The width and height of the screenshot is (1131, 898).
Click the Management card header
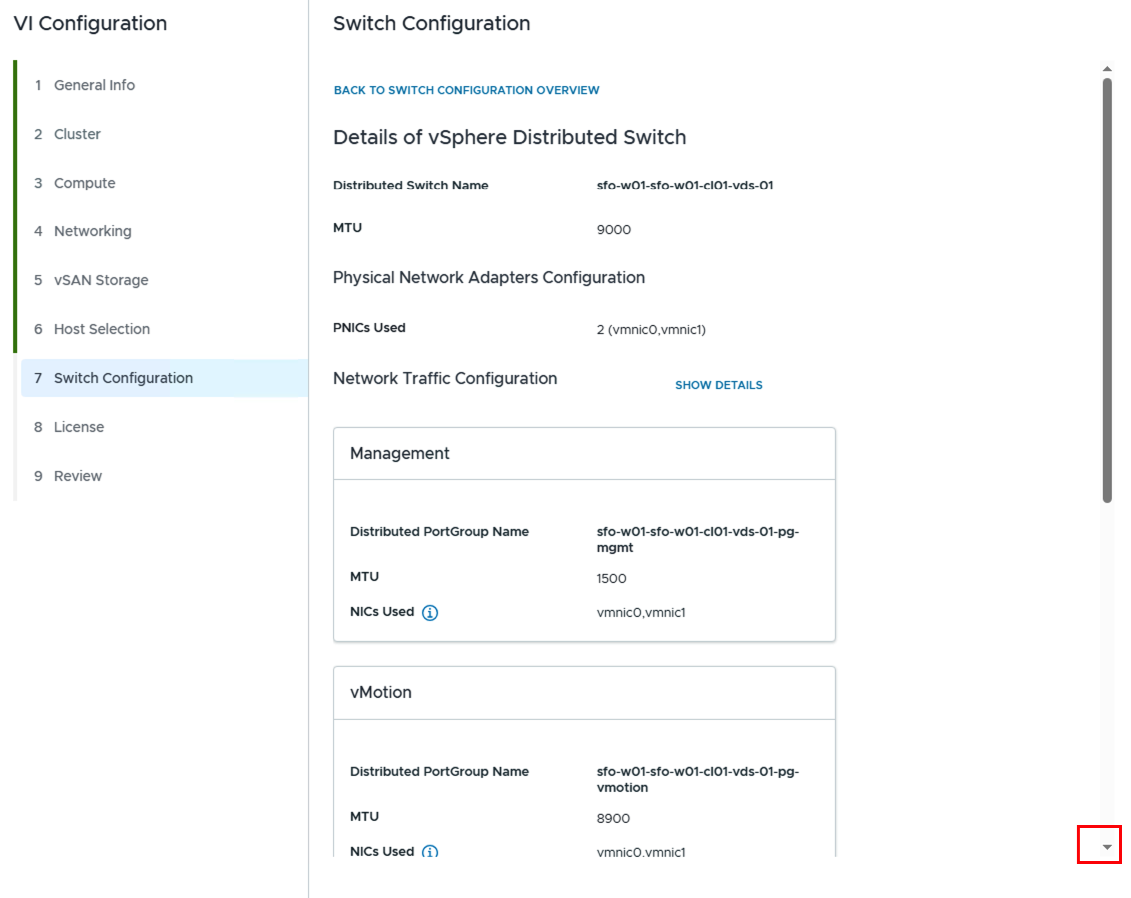coord(584,454)
